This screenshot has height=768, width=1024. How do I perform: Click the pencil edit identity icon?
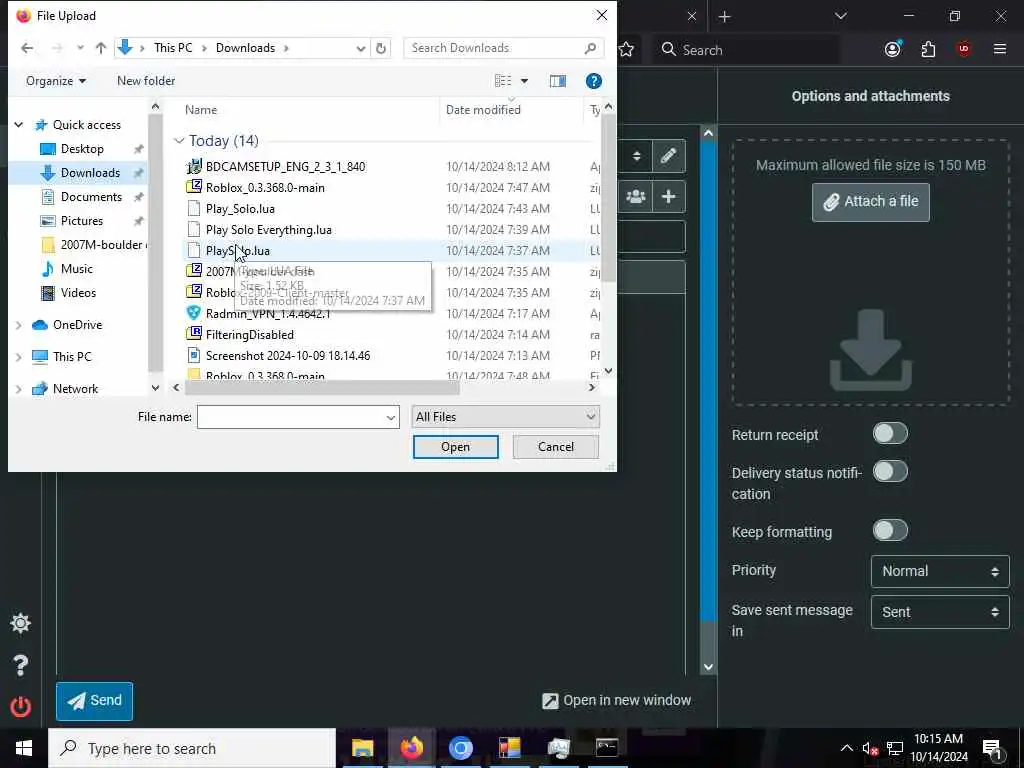coord(668,155)
